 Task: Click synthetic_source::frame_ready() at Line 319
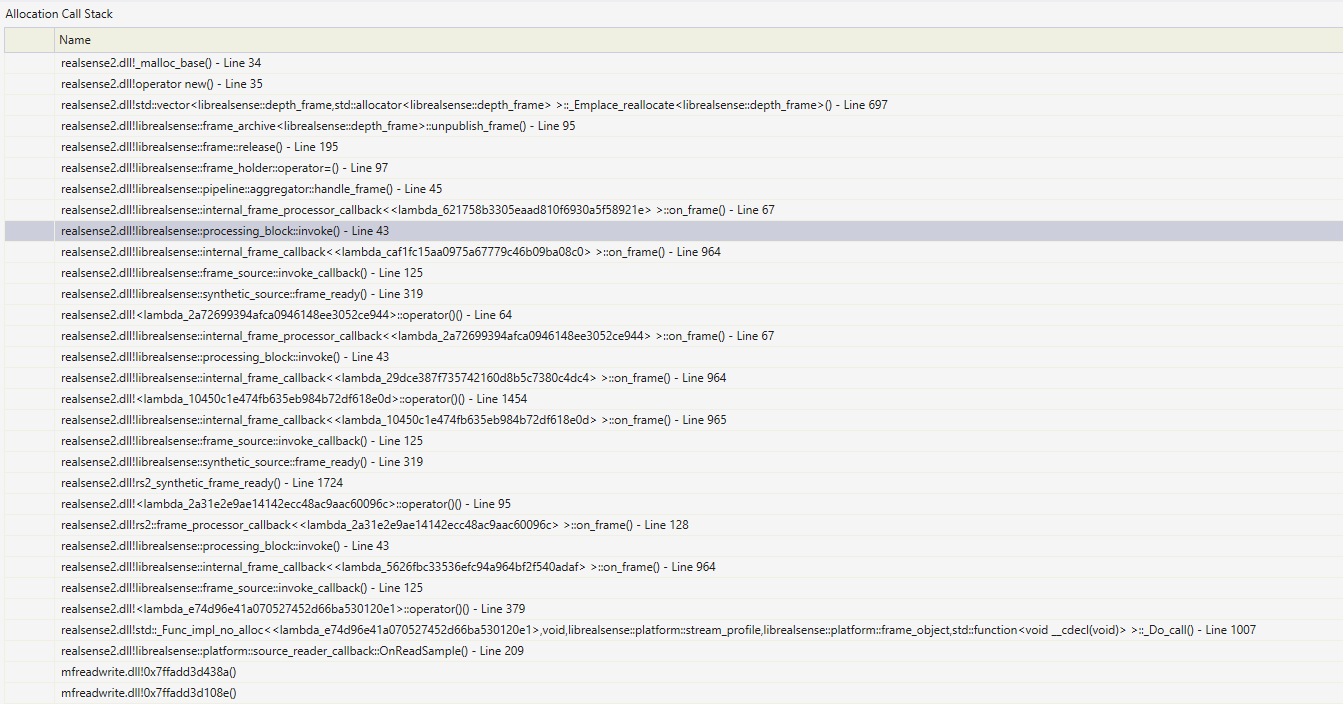click(240, 293)
